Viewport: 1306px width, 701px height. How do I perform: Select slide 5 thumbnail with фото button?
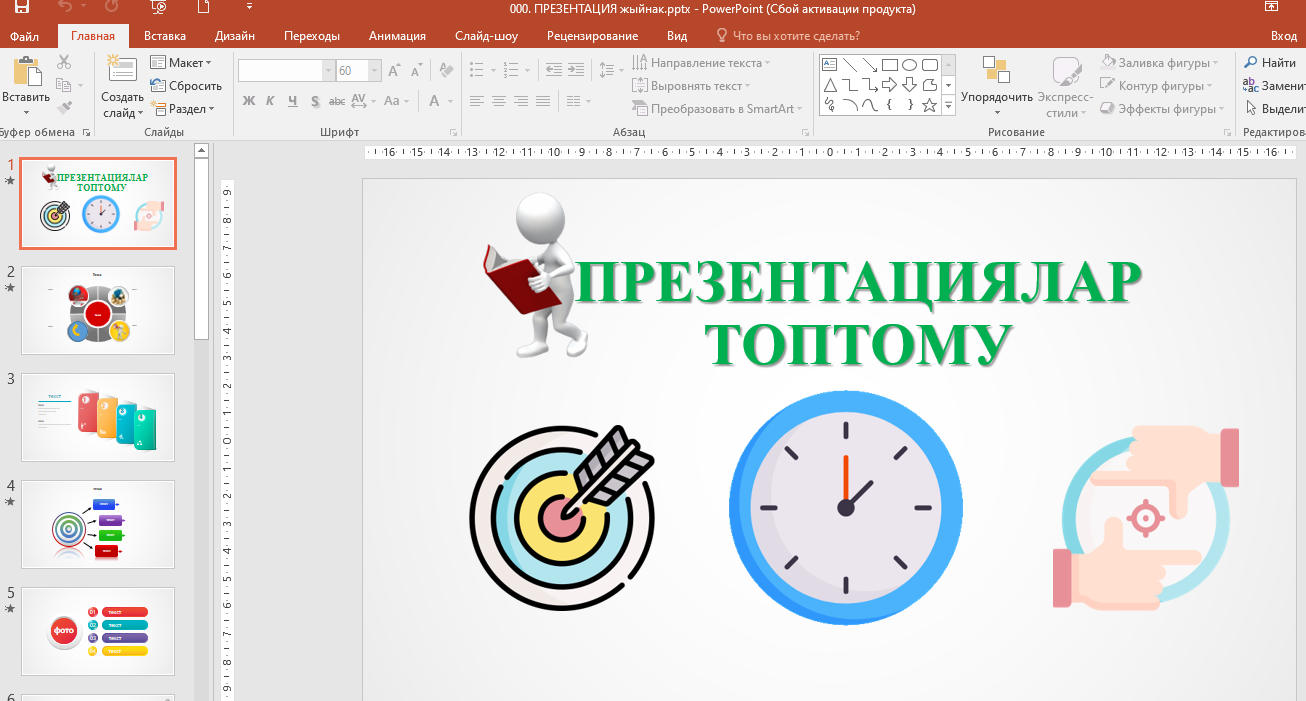point(98,631)
